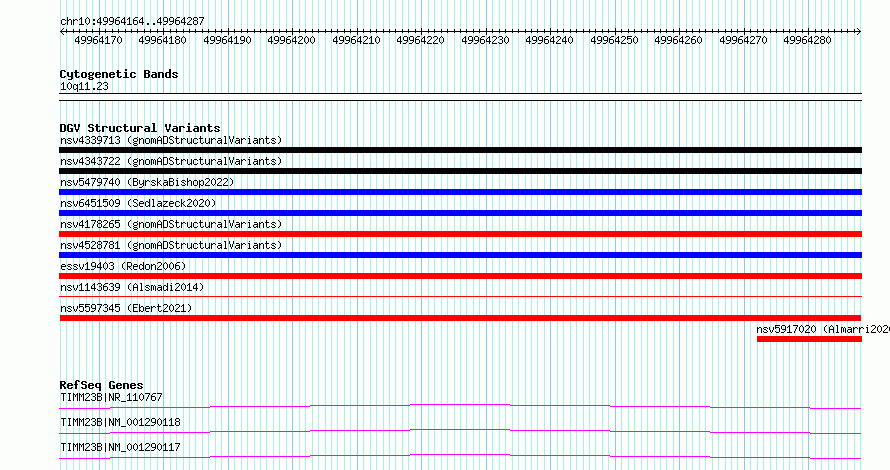Click the blue bar for nsv5479740
This screenshot has width=890, height=470.
point(460,192)
